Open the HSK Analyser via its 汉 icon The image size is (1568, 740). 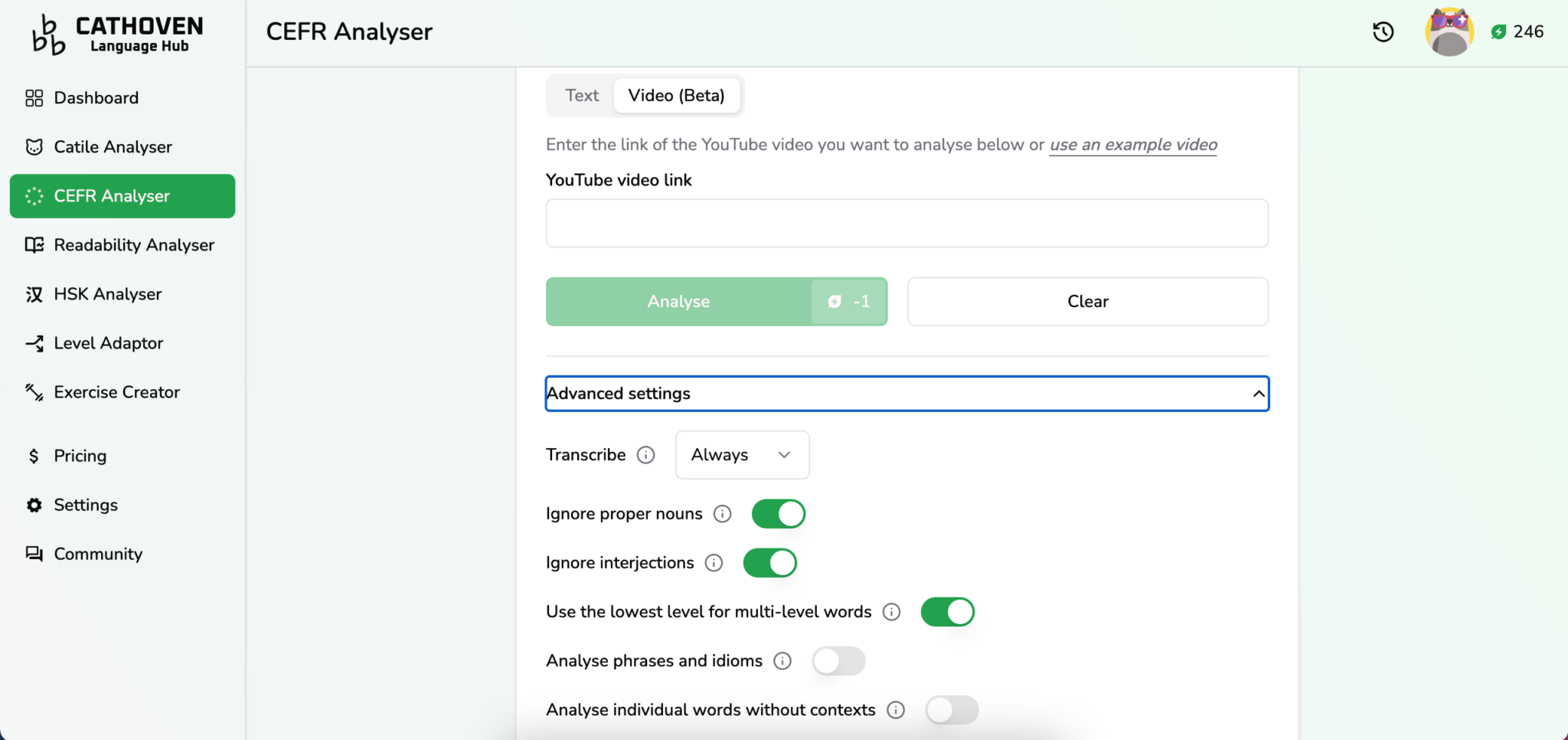(x=34, y=293)
